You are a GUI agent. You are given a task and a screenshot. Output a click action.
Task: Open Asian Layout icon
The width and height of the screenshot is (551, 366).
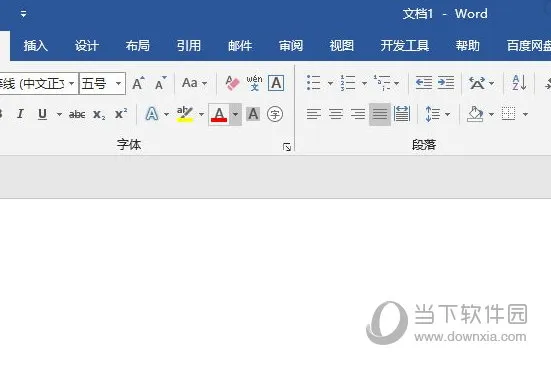(x=477, y=83)
